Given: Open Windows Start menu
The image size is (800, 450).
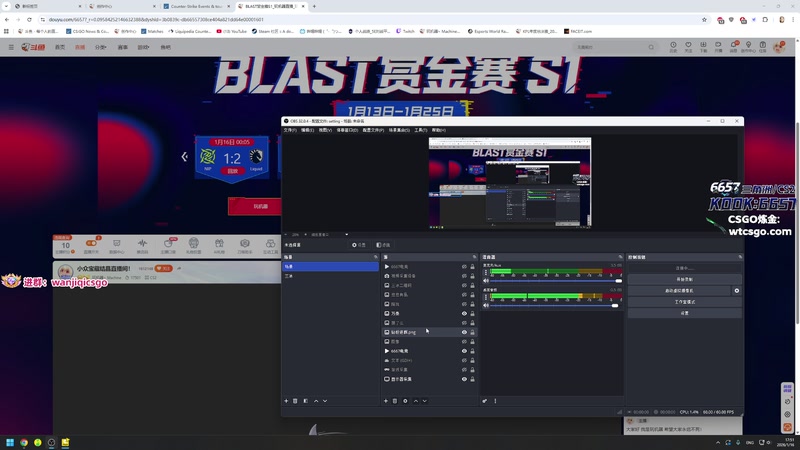Looking at the screenshot, I should point(10,442).
